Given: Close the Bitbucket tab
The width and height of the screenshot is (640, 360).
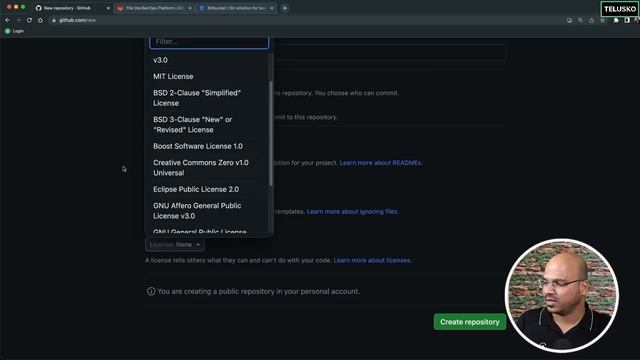Looking at the screenshot, I should [272, 8].
